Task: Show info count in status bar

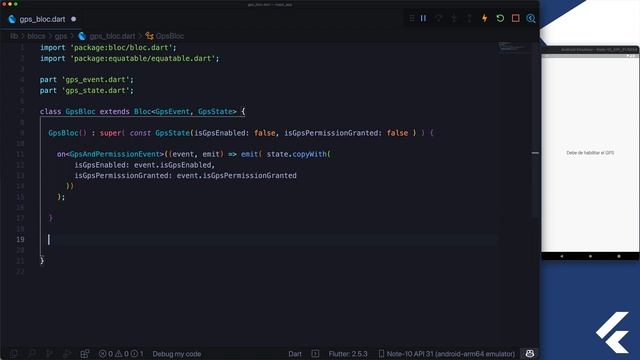Action: click(x=137, y=354)
